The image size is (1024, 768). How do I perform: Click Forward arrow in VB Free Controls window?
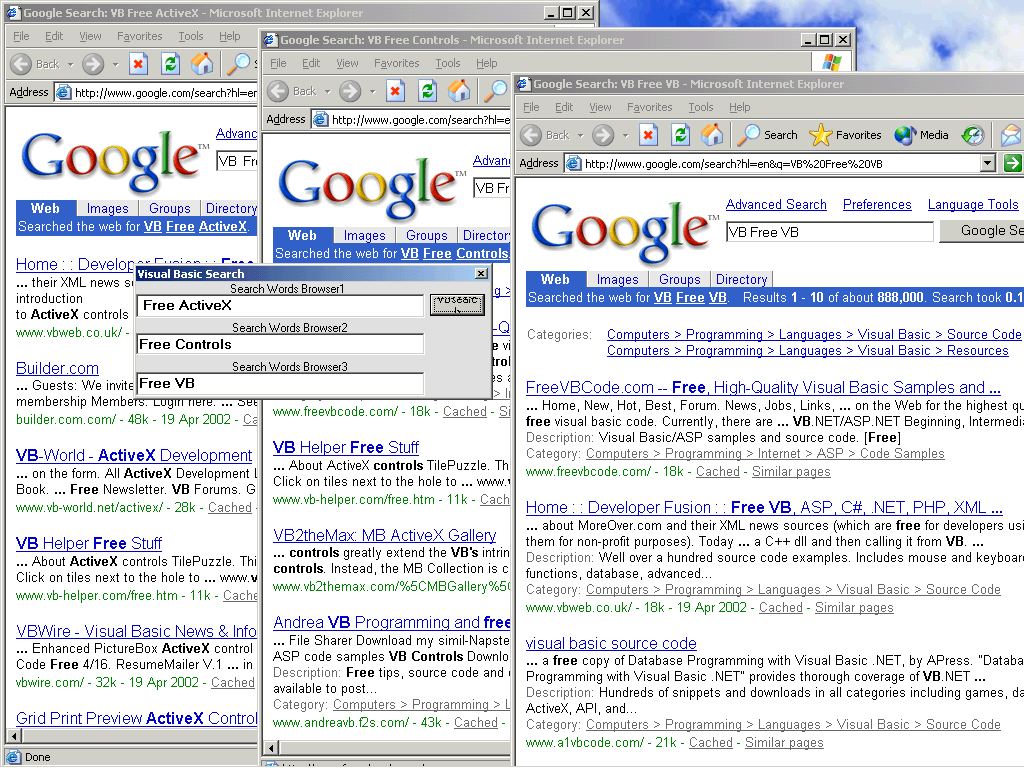point(350,91)
